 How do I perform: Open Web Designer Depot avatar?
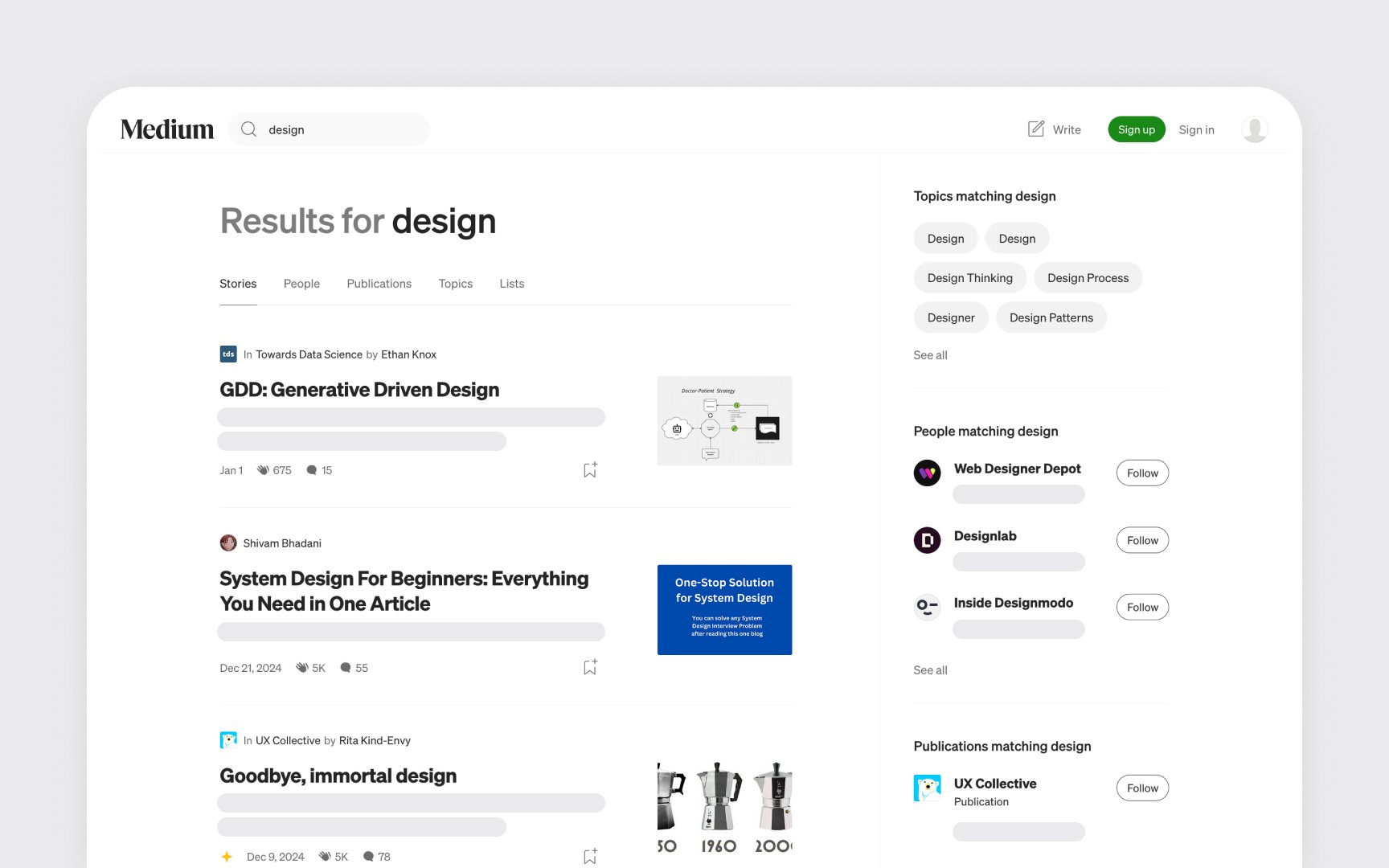click(x=927, y=473)
